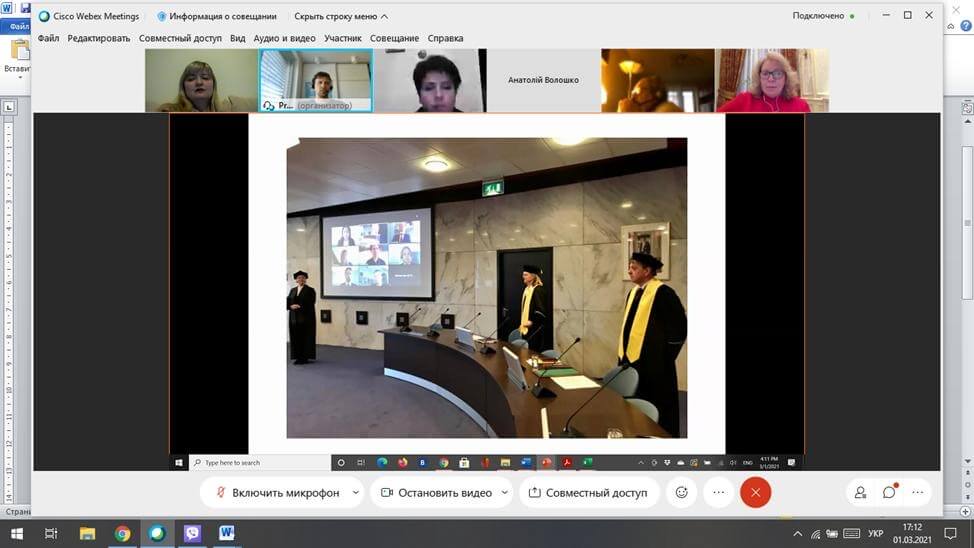This screenshot has height=548, width=974.
Task: Expand video options arrow
Action: tap(505, 492)
